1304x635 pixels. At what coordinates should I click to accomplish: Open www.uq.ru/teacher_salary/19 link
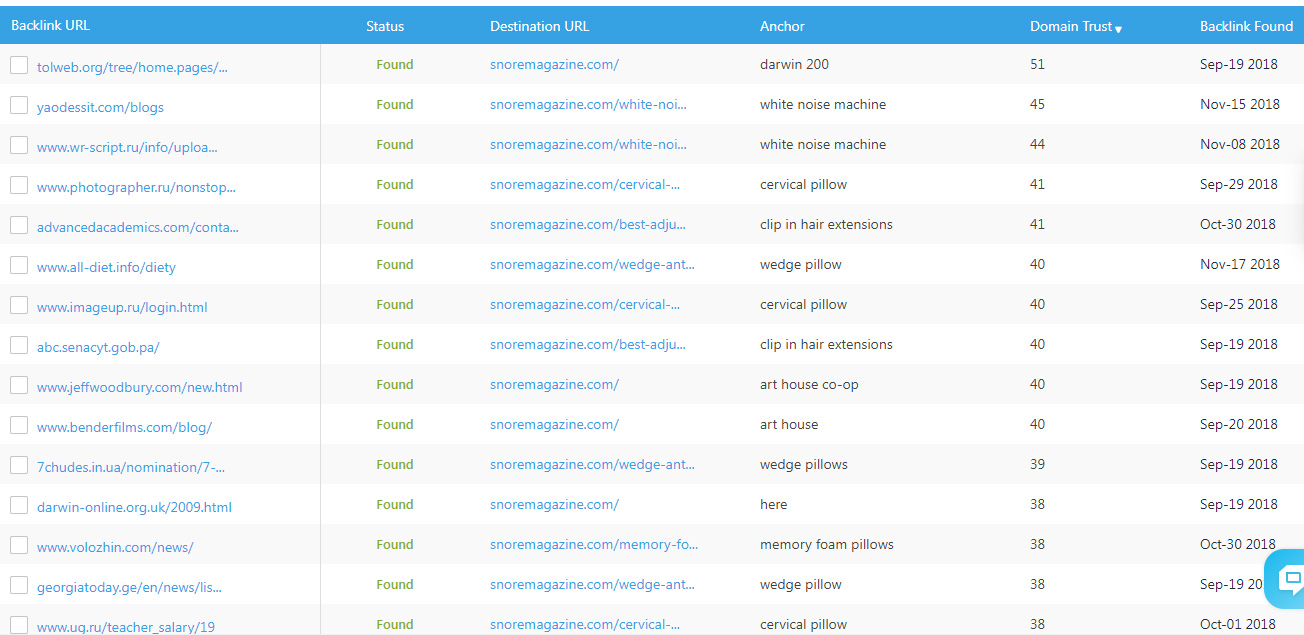(x=126, y=627)
